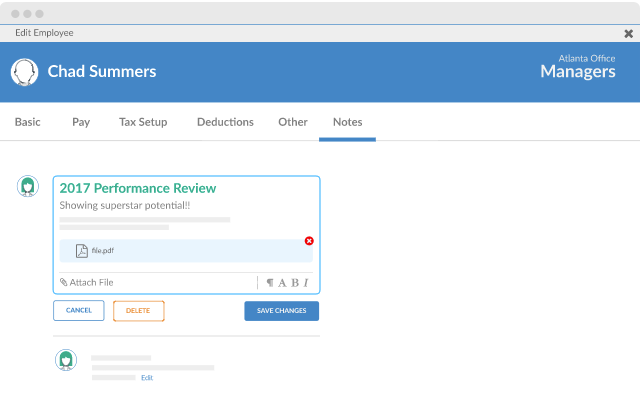This screenshot has width=643, height=395.
Task: Select the Deductions tab
Action: pyautogui.click(x=225, y=122)
